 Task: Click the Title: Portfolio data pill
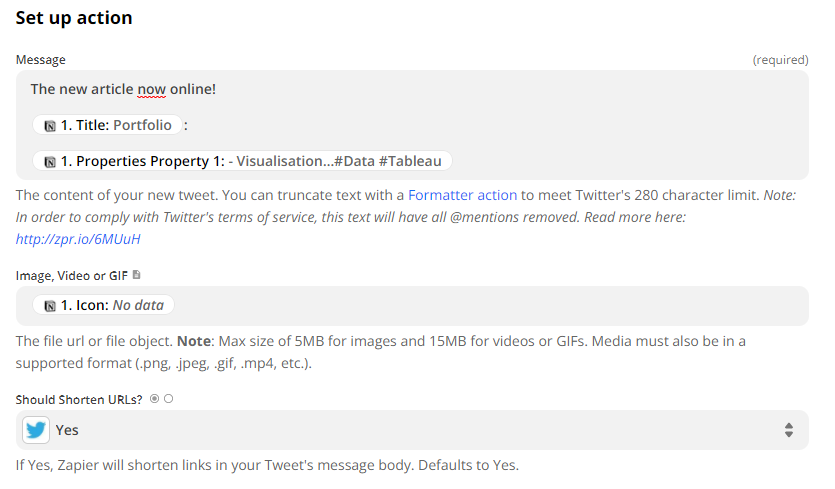[108, 125]
